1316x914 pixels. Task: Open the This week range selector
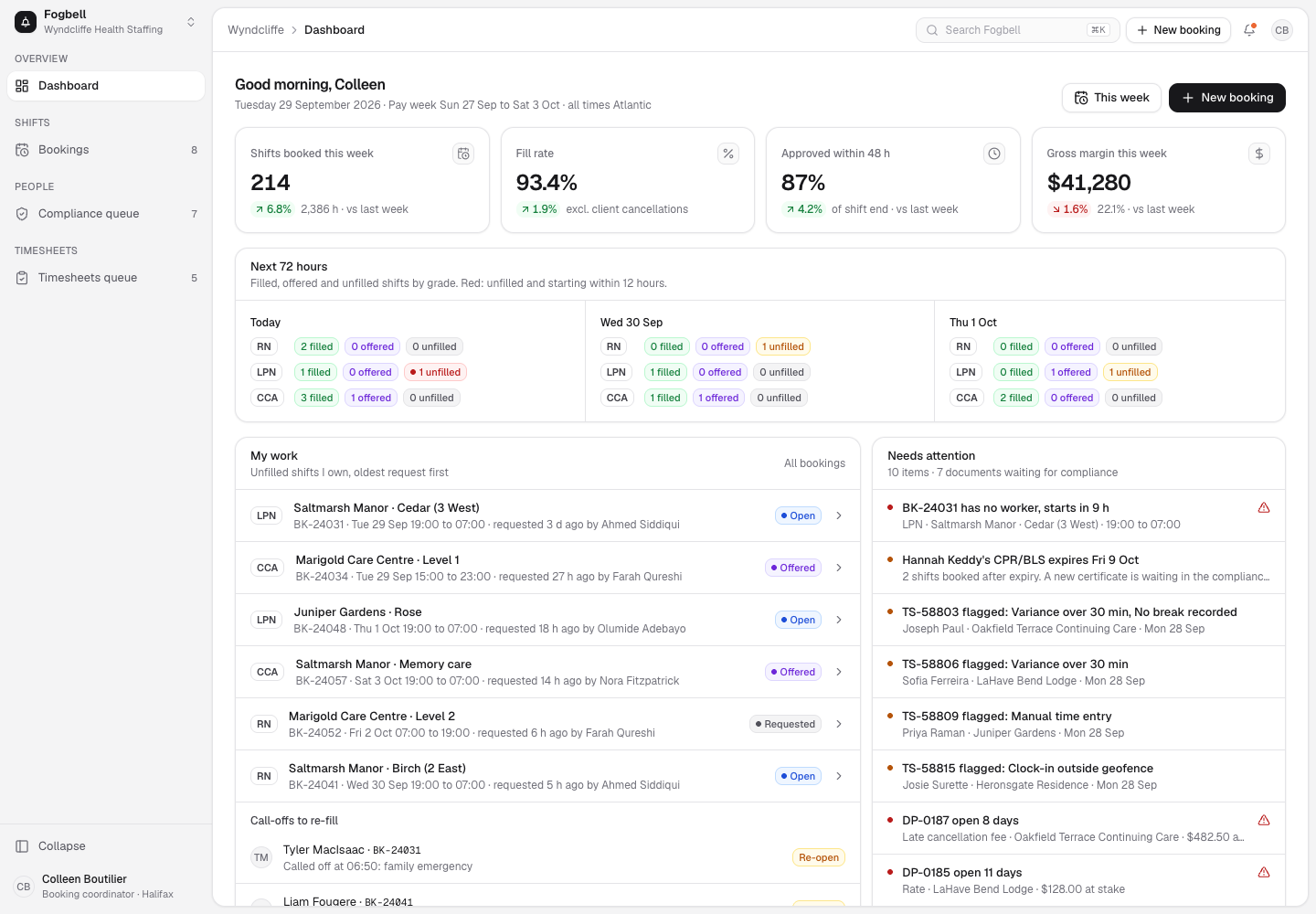pos(1111,98)
